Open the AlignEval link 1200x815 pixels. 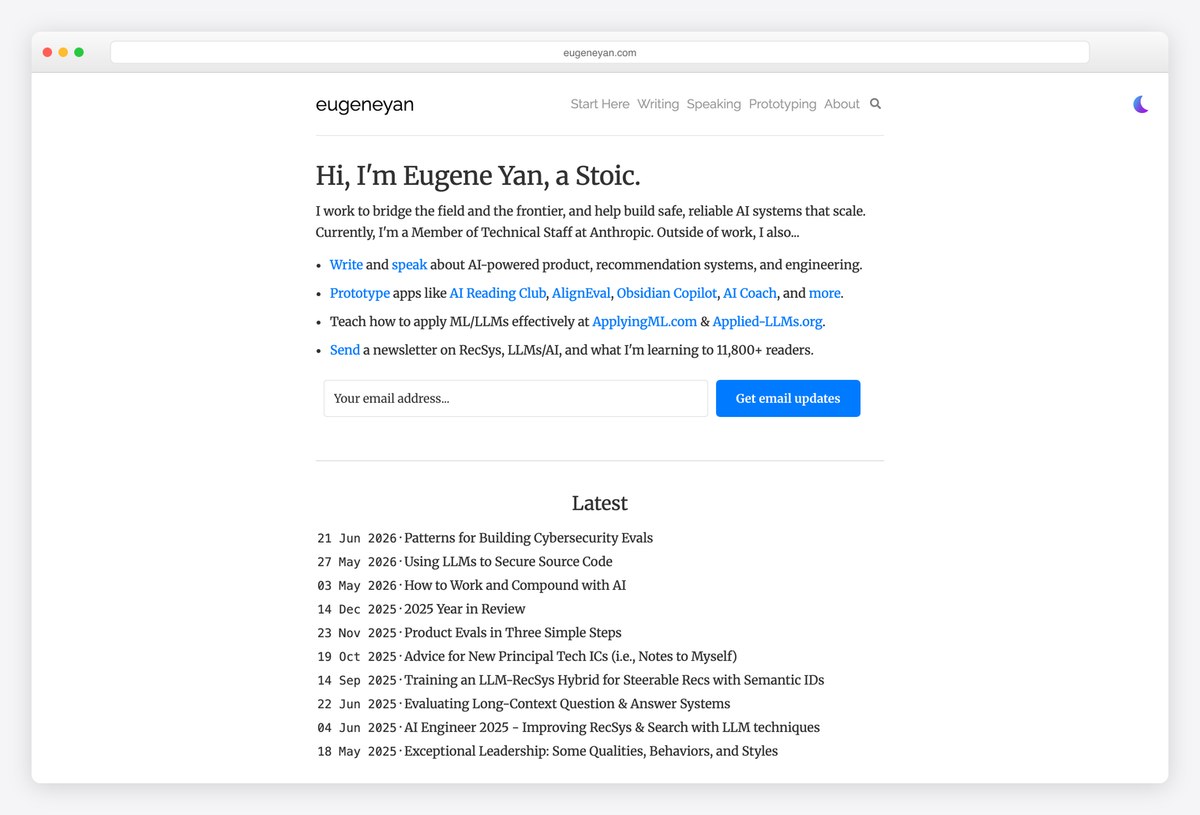(x=581, y=293)
